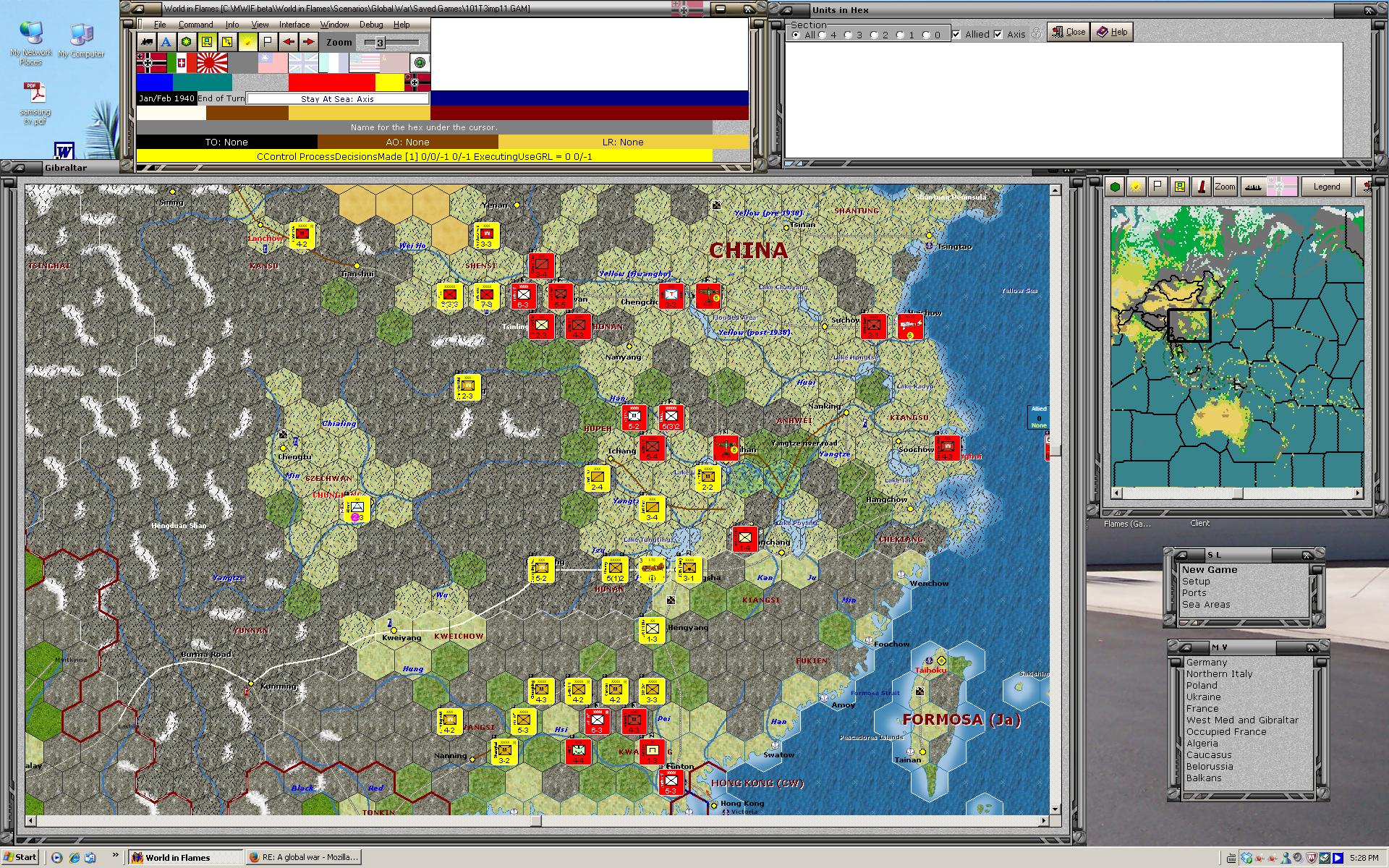Click the map vertical scrollbar up arrow
Screen dimensions: 1389x868
pos(1055,190)
